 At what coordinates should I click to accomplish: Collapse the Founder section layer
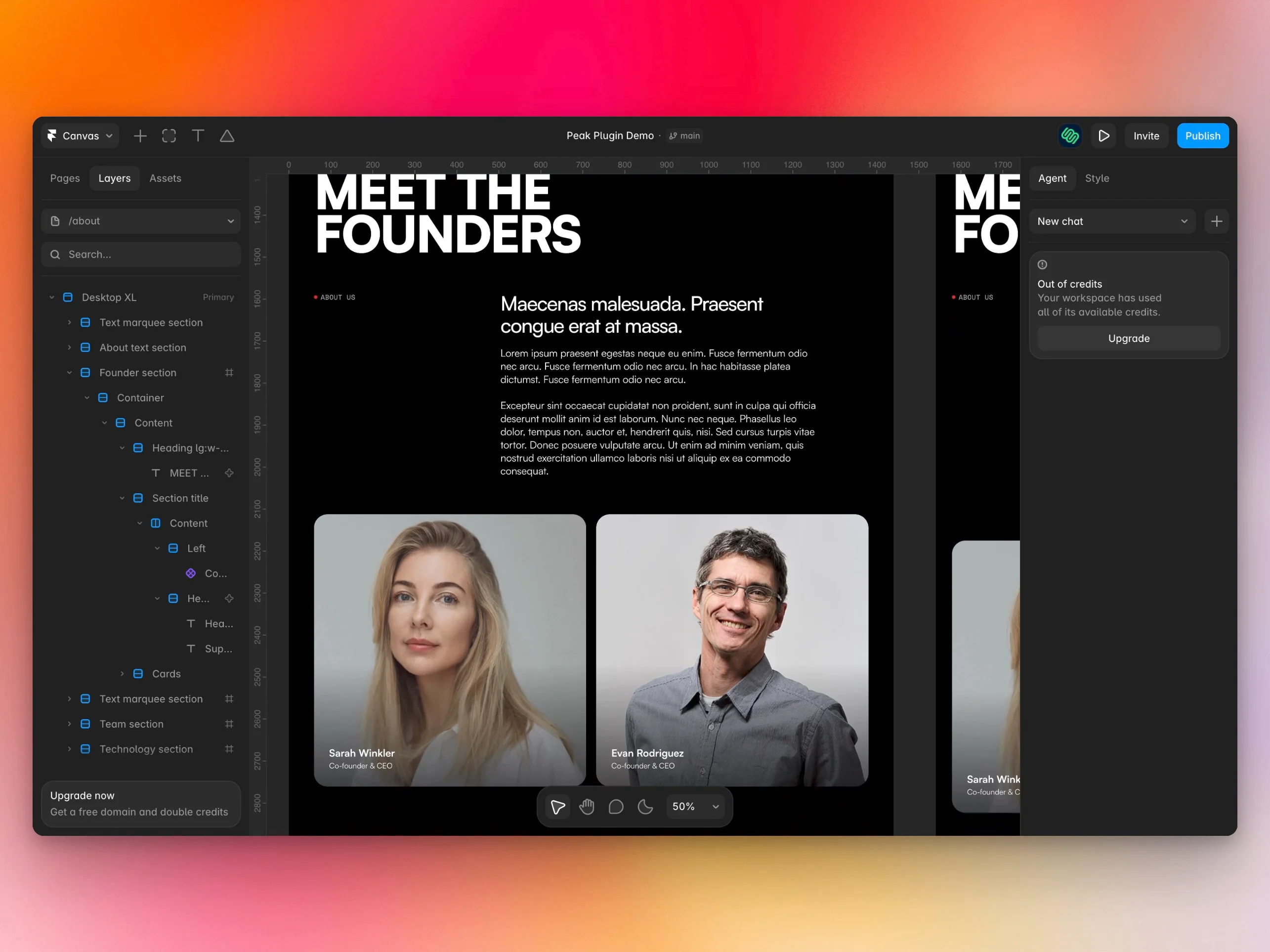tap(70, 373)
